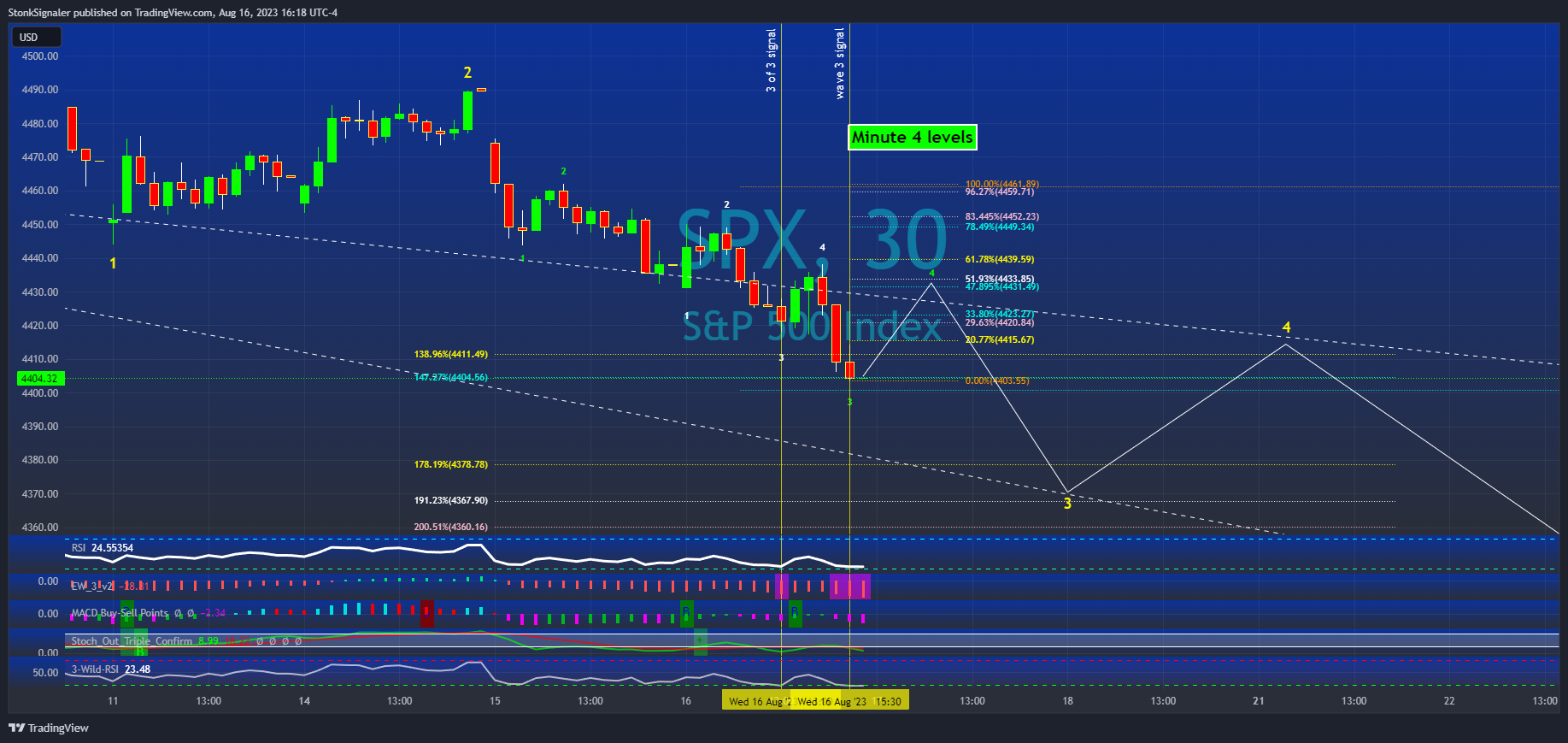This screenshot has height=743, width=1568.
Task: Click the 178.19%(4378.78) extension label
Action: [x=451, y=464]
